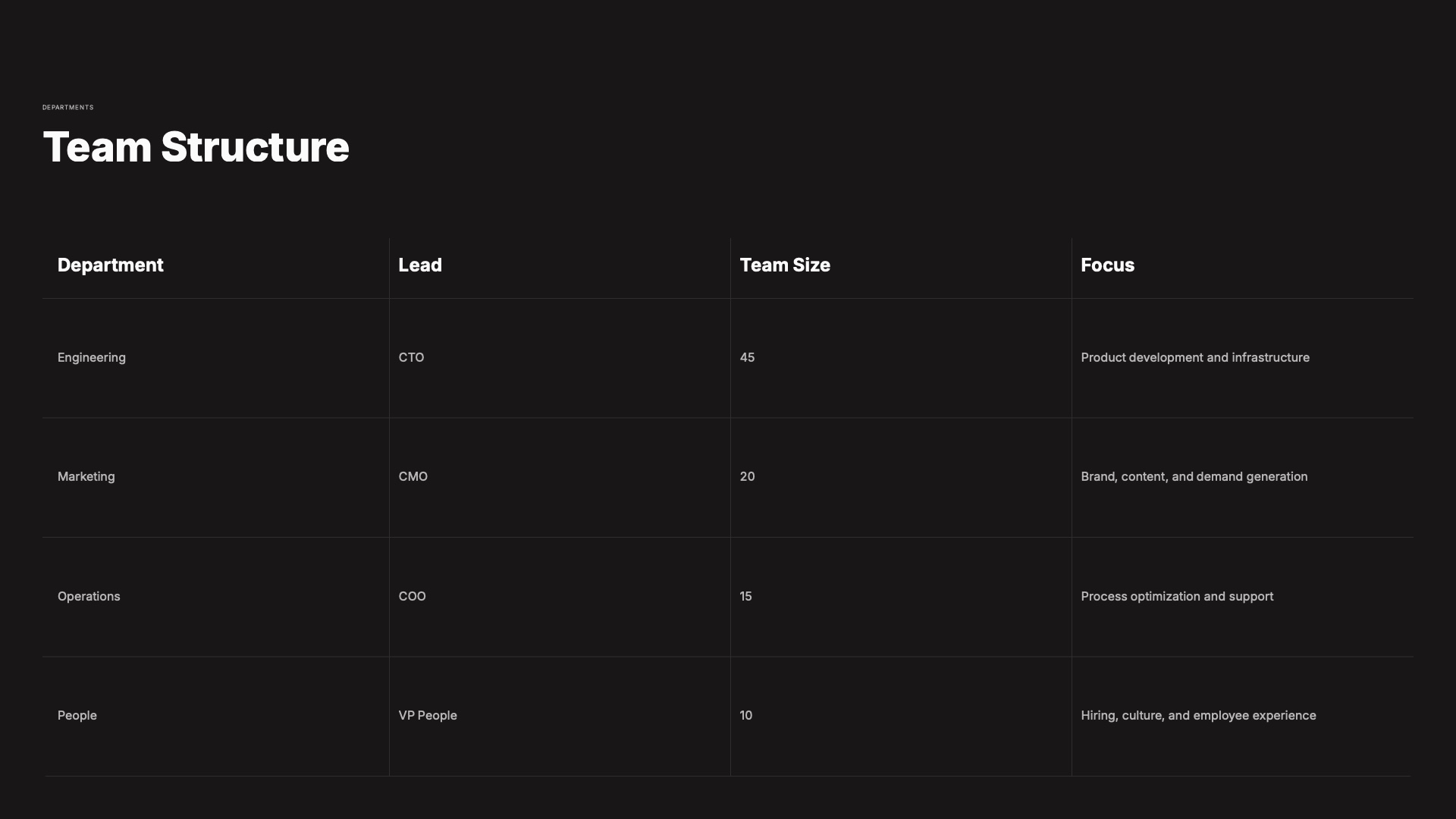Click team size value 45
This screenshot has height=819, width=1456.
tap(747, 358)
